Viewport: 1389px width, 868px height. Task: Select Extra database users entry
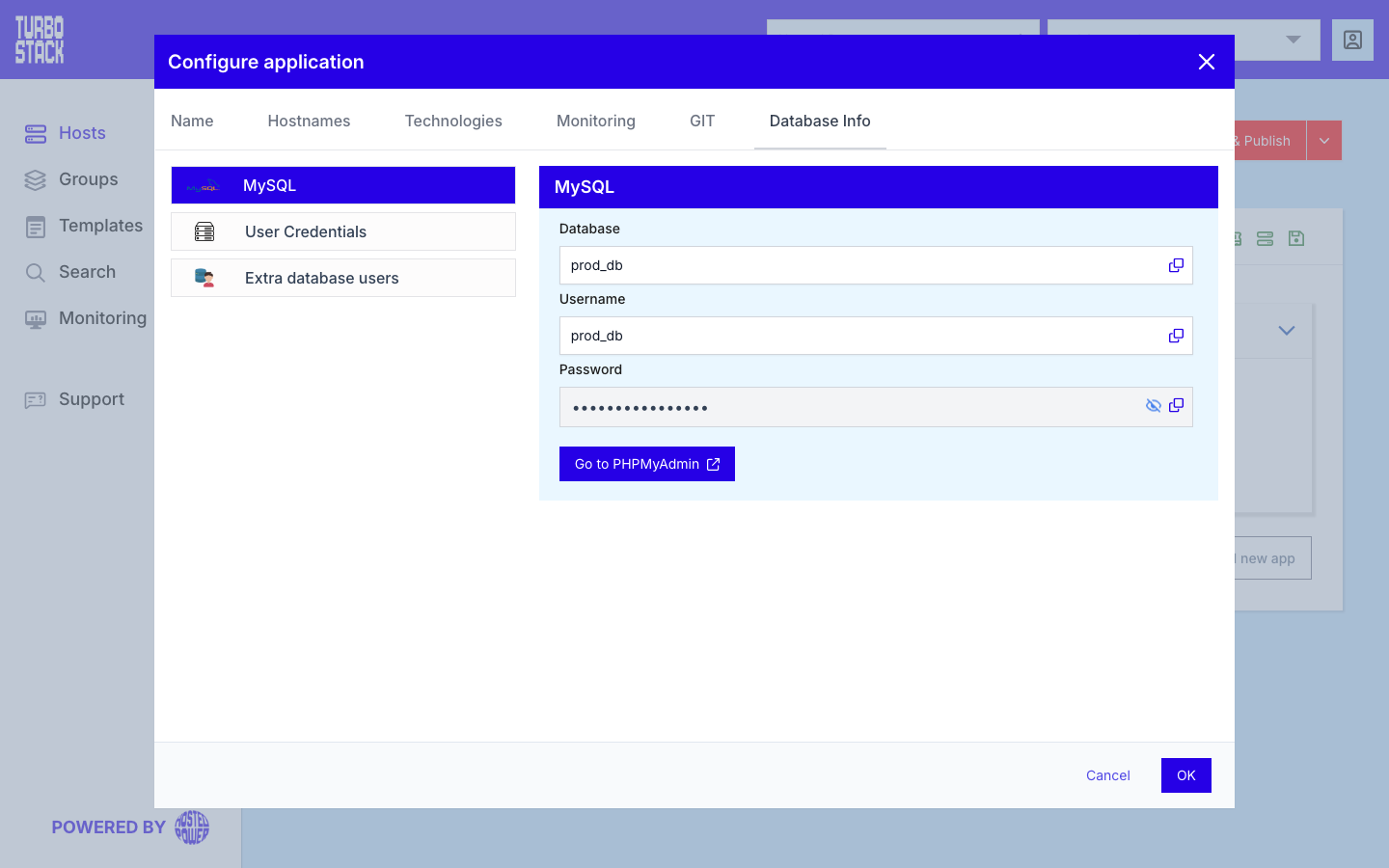pos(343,278)
